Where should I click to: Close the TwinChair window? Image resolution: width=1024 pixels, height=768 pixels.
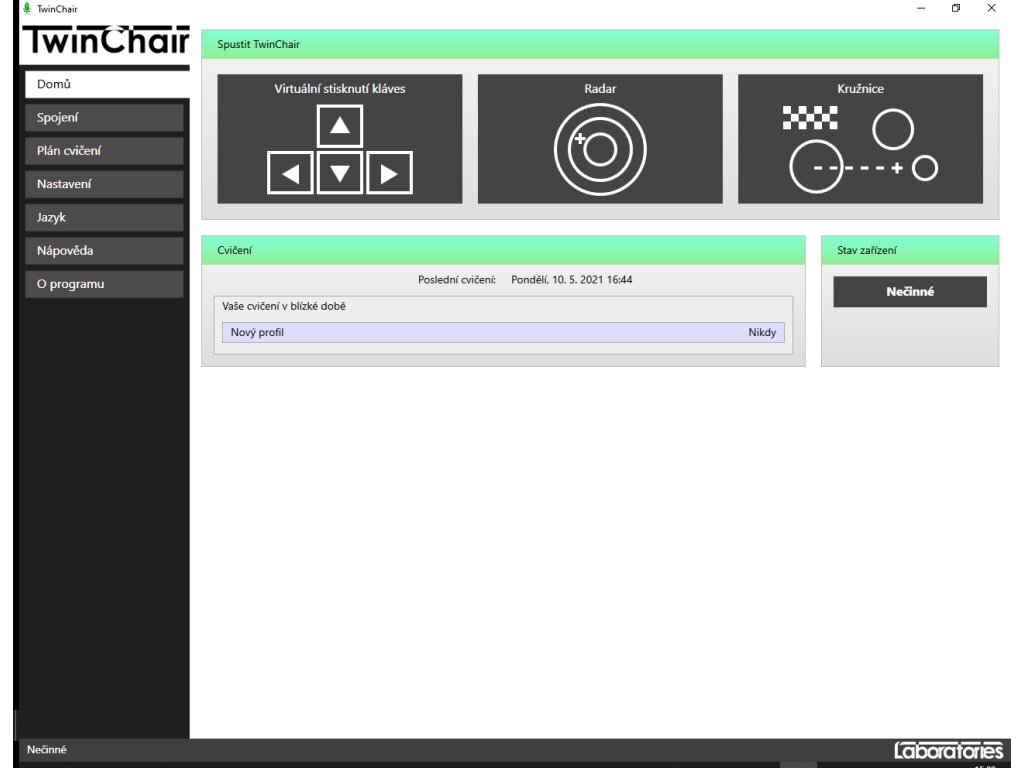point(991,8)
